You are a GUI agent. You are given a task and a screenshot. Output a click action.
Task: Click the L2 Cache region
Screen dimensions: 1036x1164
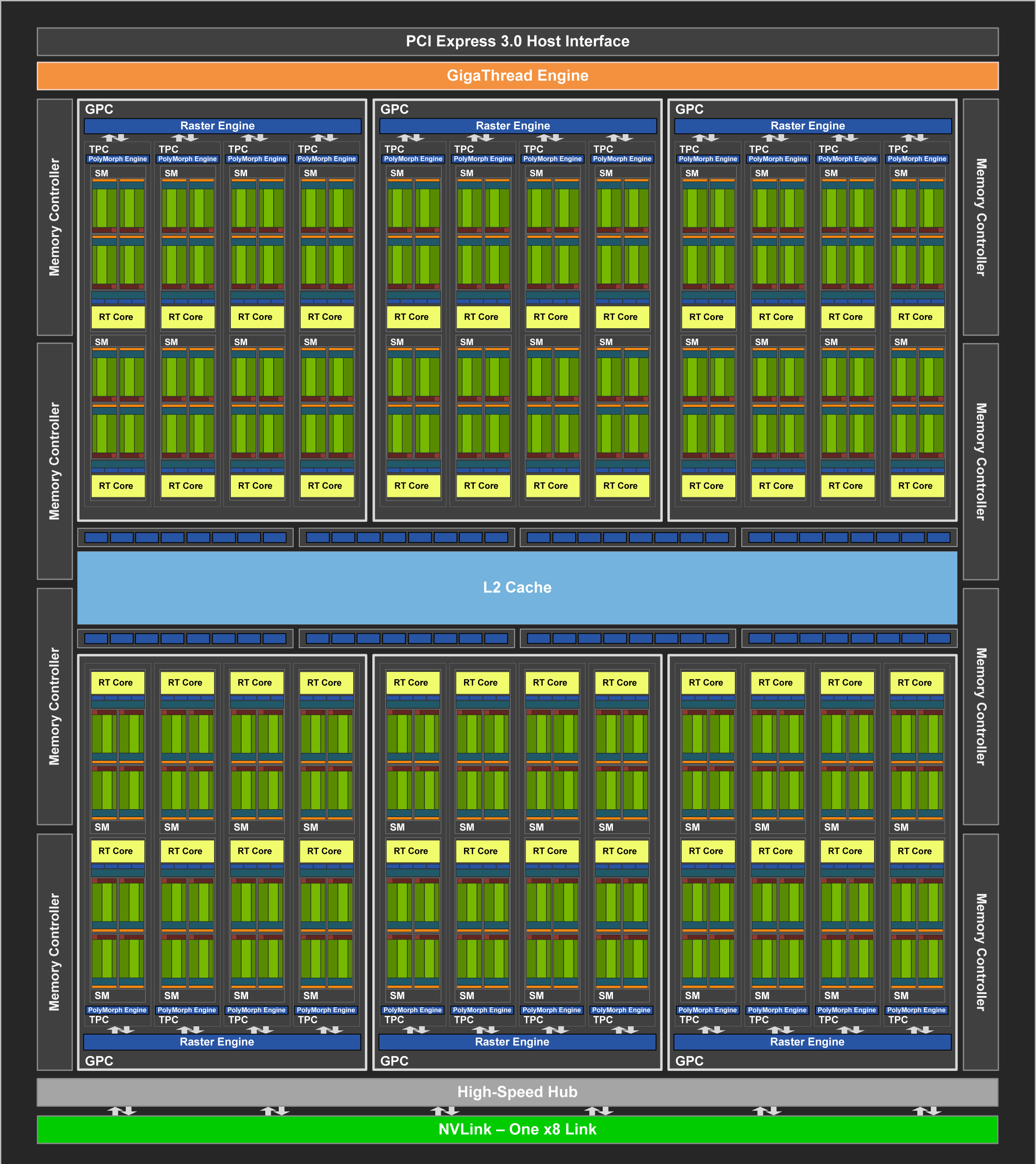[x=518, y=587]
